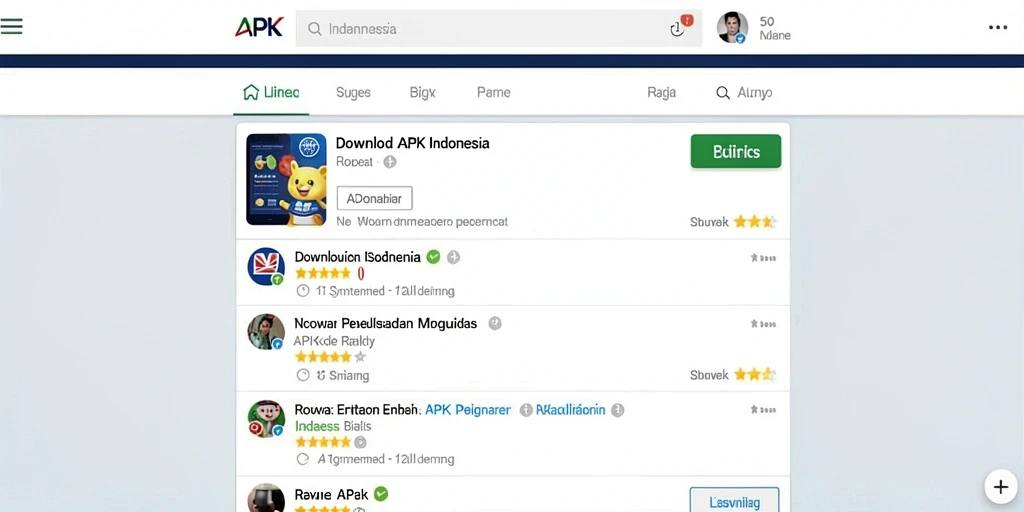
Task: Click the green Indaess Bialis label
Action: (333, 426)
